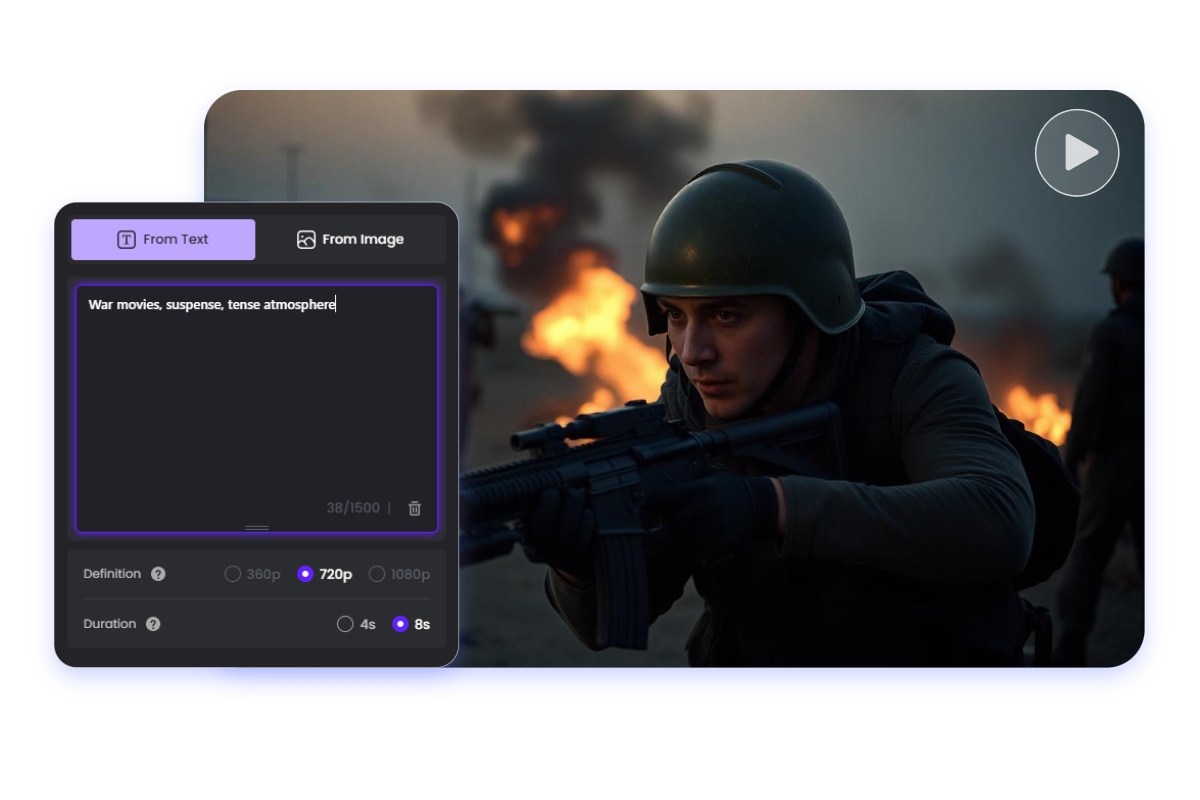Select 720p definition

(325, 574)
